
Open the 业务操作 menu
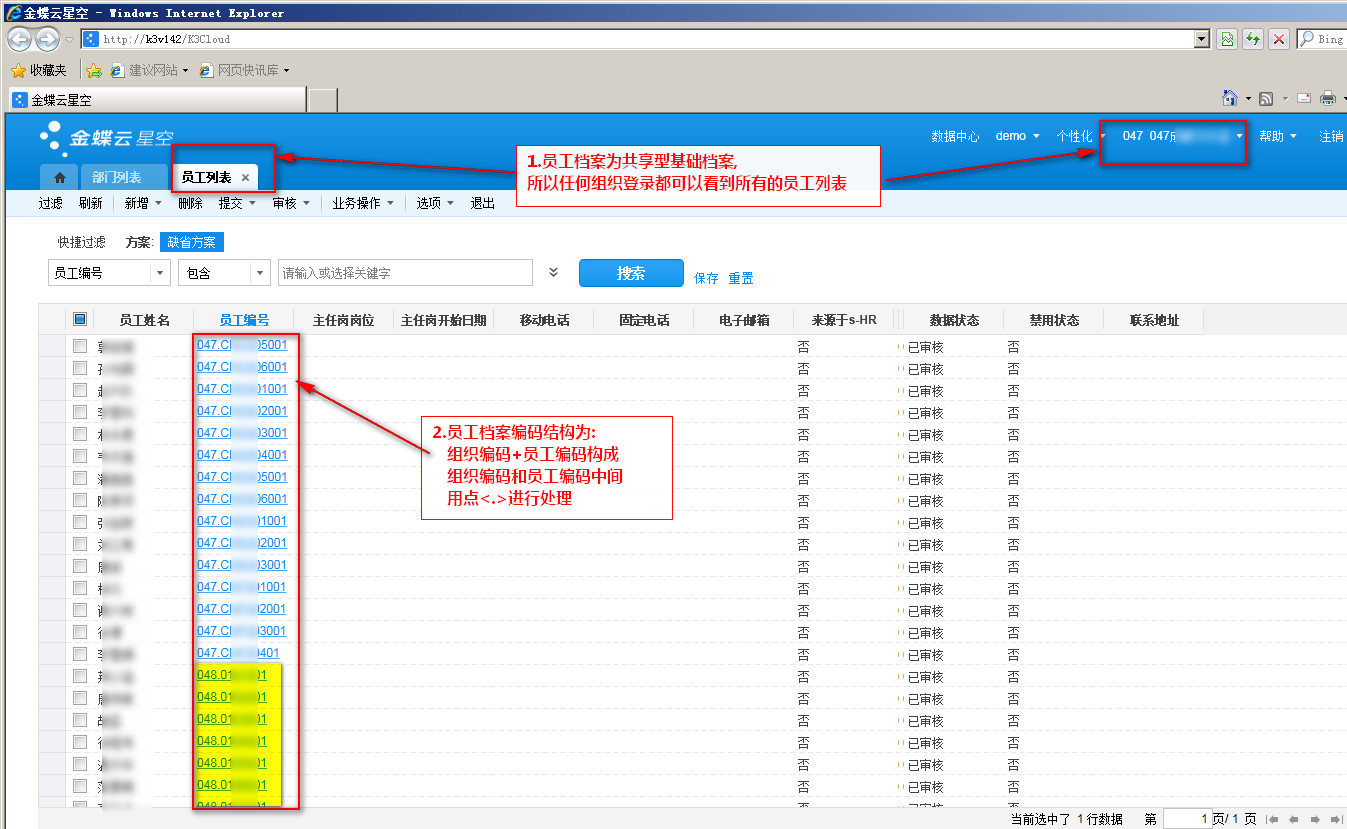(x=362, y=203)
